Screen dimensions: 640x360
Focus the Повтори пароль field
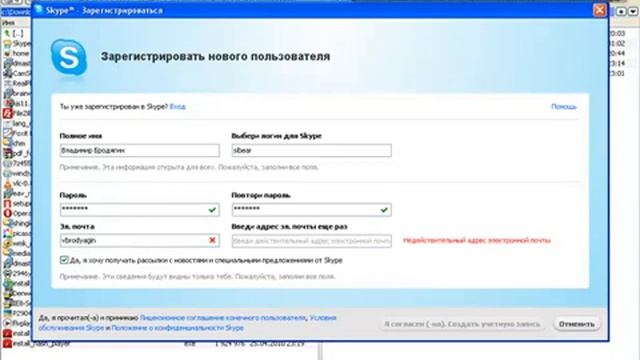311,210
